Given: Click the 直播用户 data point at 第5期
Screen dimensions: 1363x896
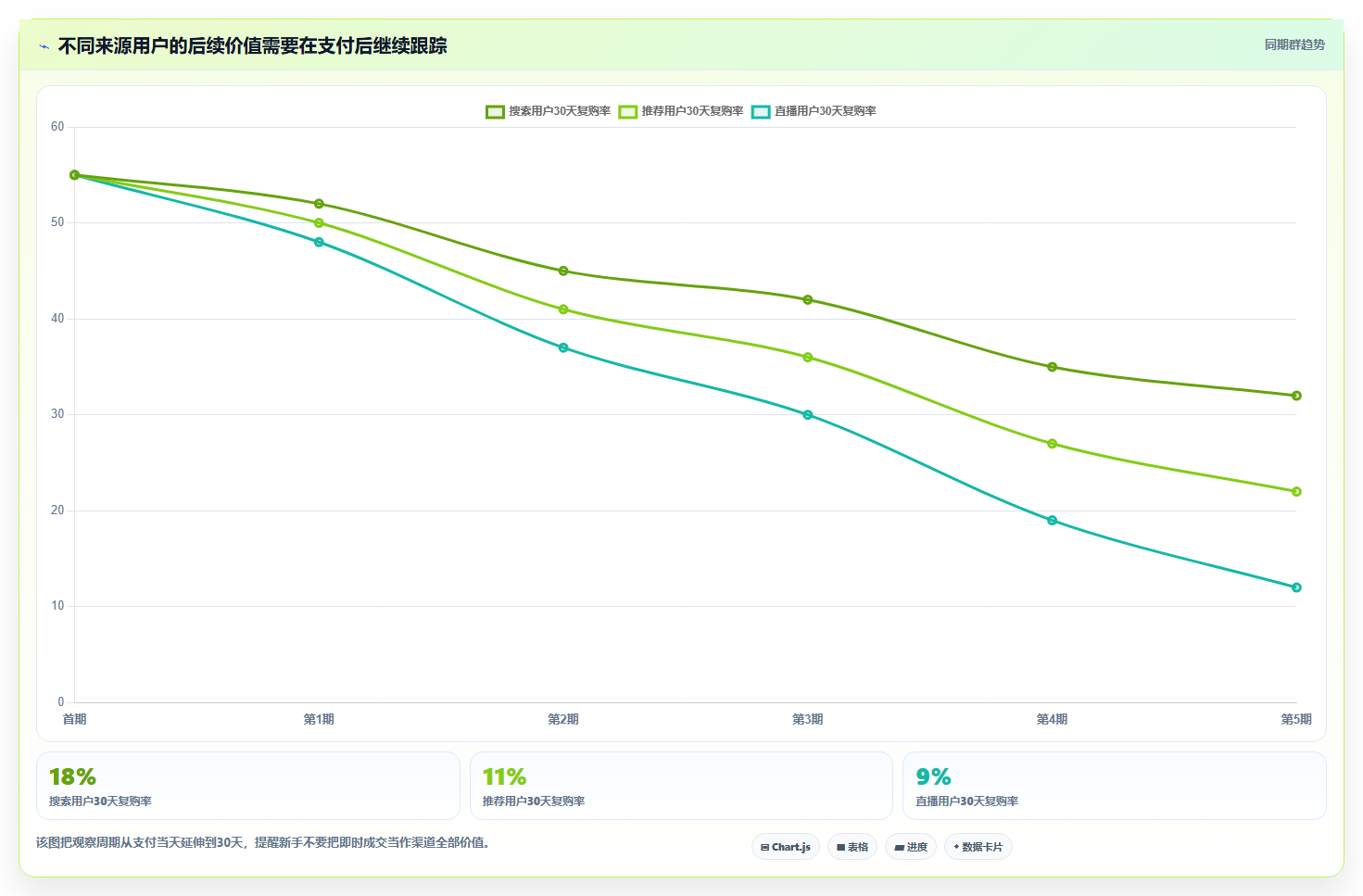Looking at the screenshot, I should (x=1296, y=587).
